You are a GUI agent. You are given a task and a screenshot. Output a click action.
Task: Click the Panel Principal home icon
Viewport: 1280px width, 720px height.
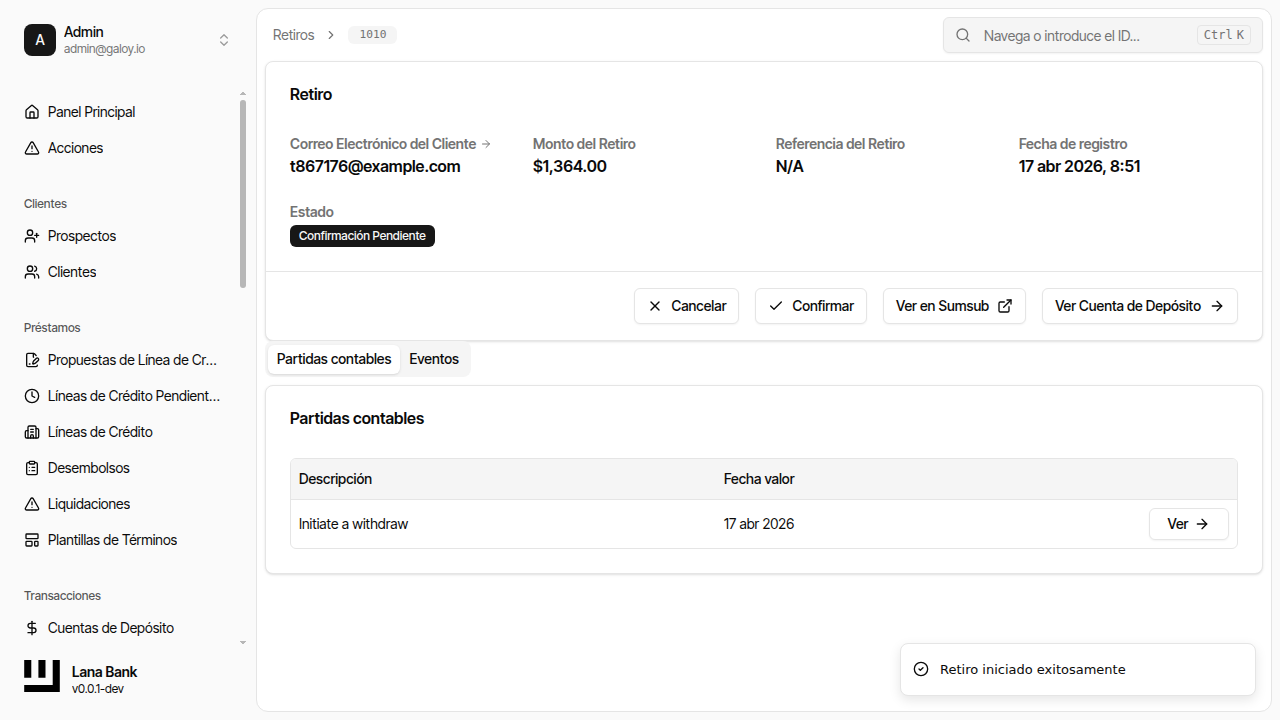click(32, 112)
